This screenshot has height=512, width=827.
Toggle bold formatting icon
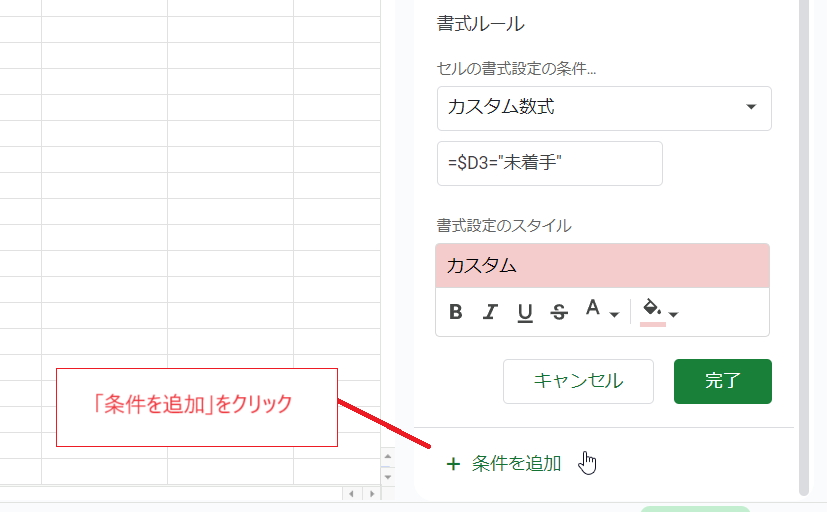[x=456, y=312]
